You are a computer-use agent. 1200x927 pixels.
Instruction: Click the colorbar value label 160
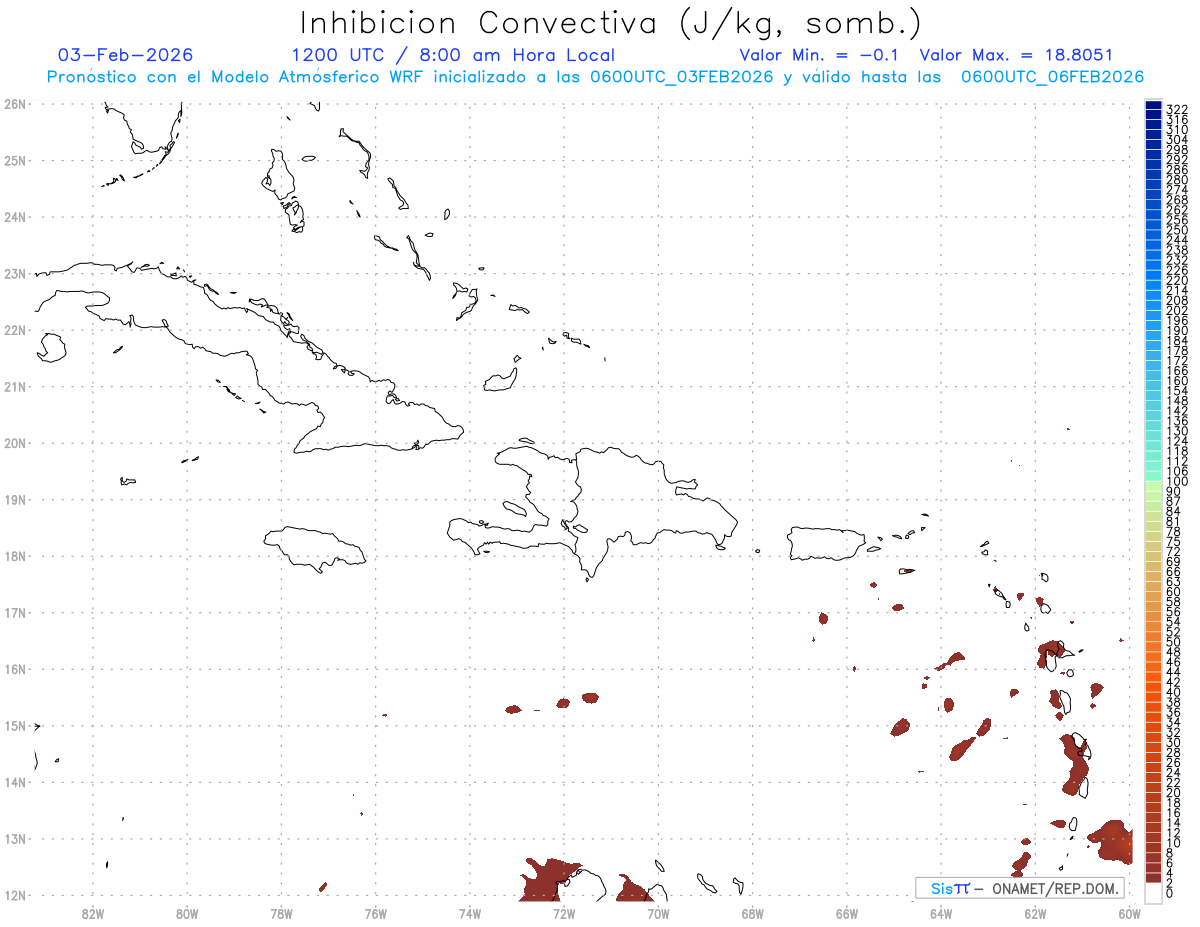(x=1176, y=381)
